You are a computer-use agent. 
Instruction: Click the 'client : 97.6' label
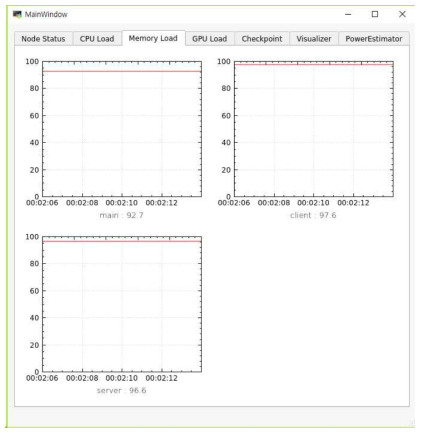point(313,215)
